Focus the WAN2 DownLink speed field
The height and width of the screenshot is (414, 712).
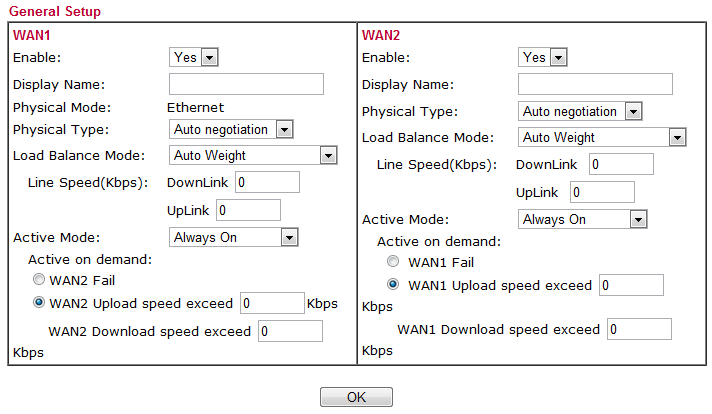click(620, 164)
